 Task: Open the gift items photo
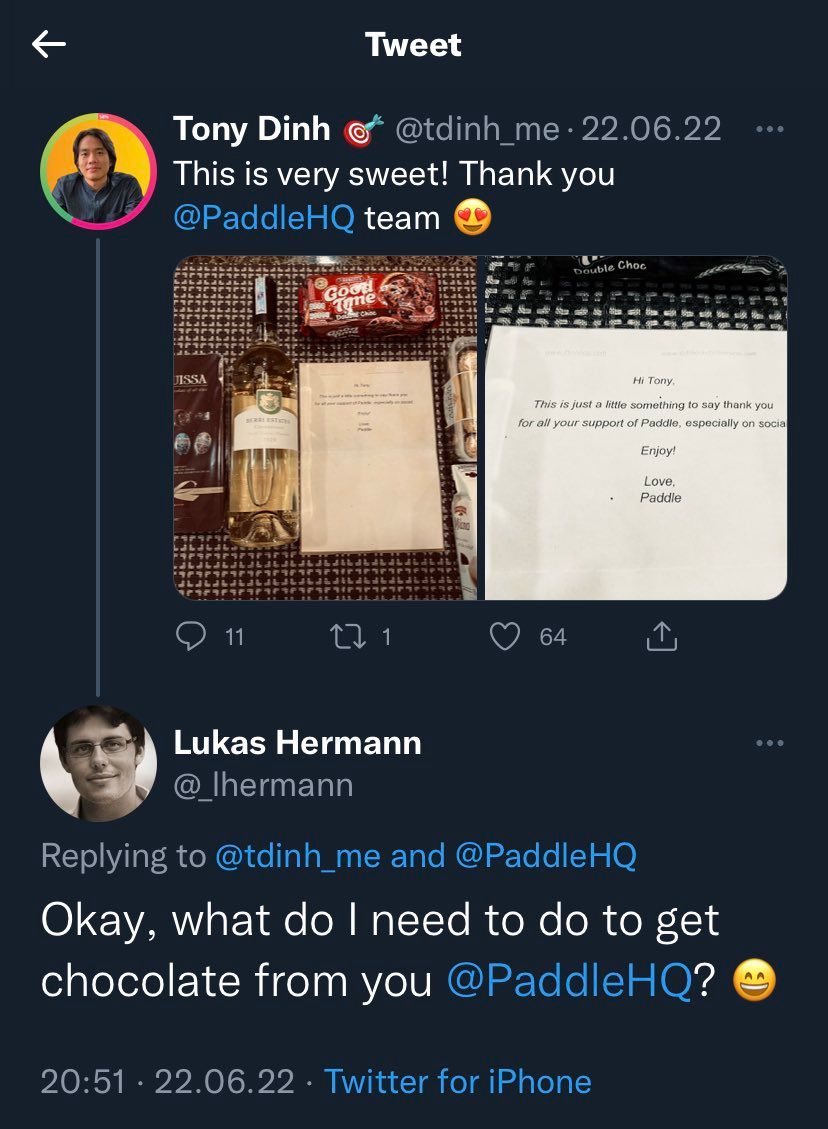(x=325, y=428)
